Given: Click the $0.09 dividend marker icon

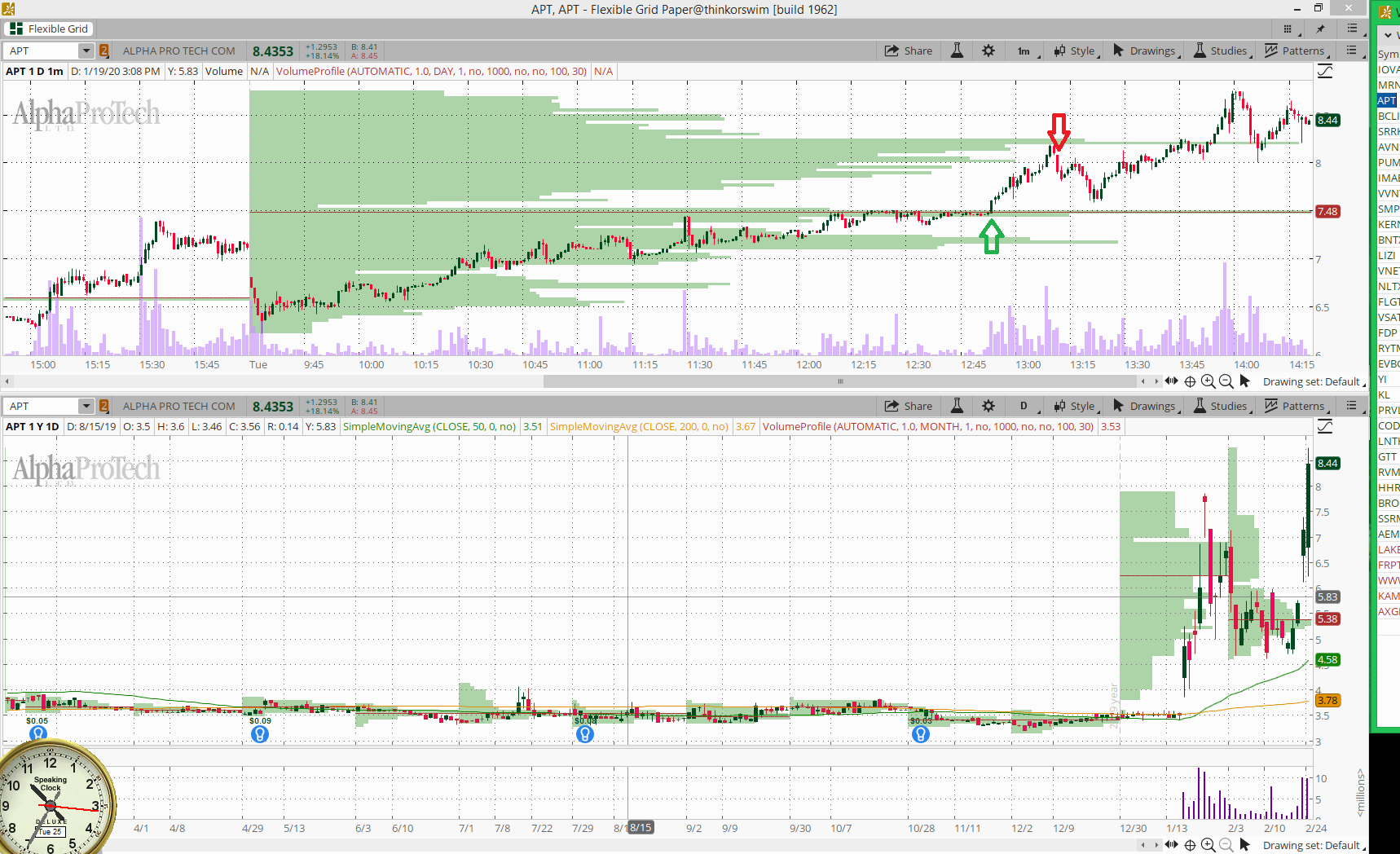Looking at the screenshot, I should (x=260, y=734).
